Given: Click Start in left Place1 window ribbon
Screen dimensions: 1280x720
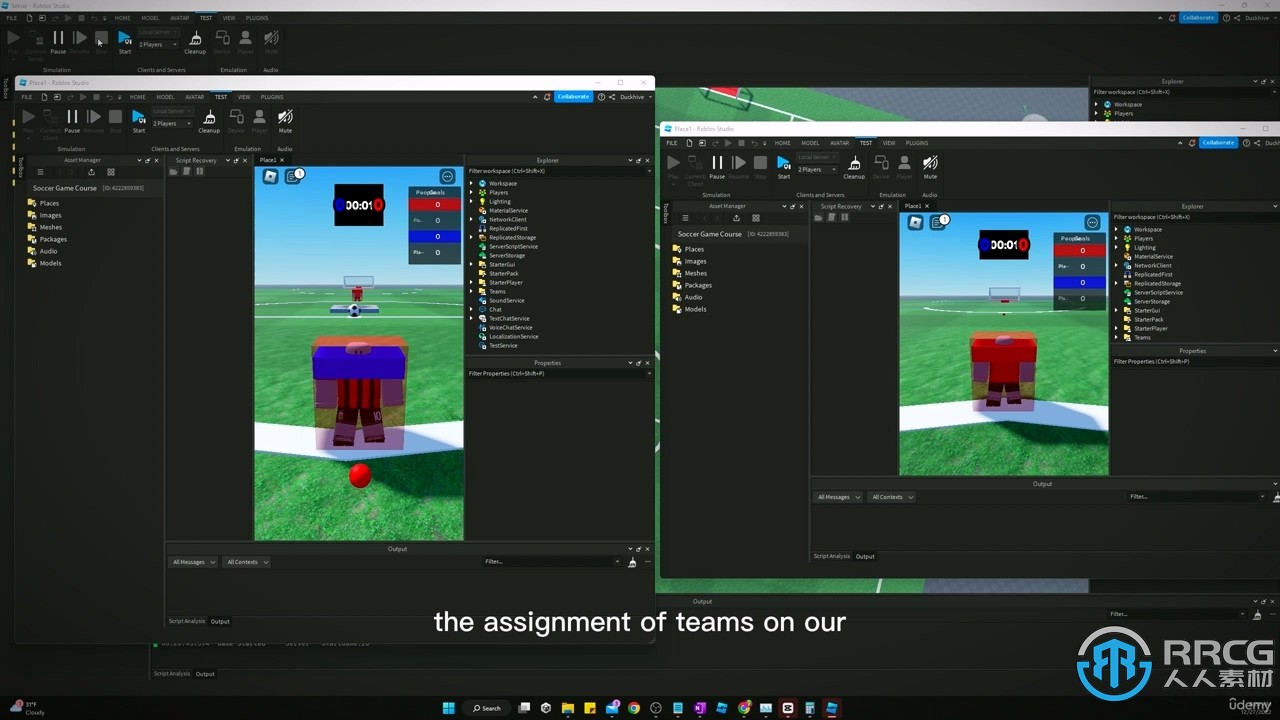Looking at the screenshot, I should (x=139, y=121).
